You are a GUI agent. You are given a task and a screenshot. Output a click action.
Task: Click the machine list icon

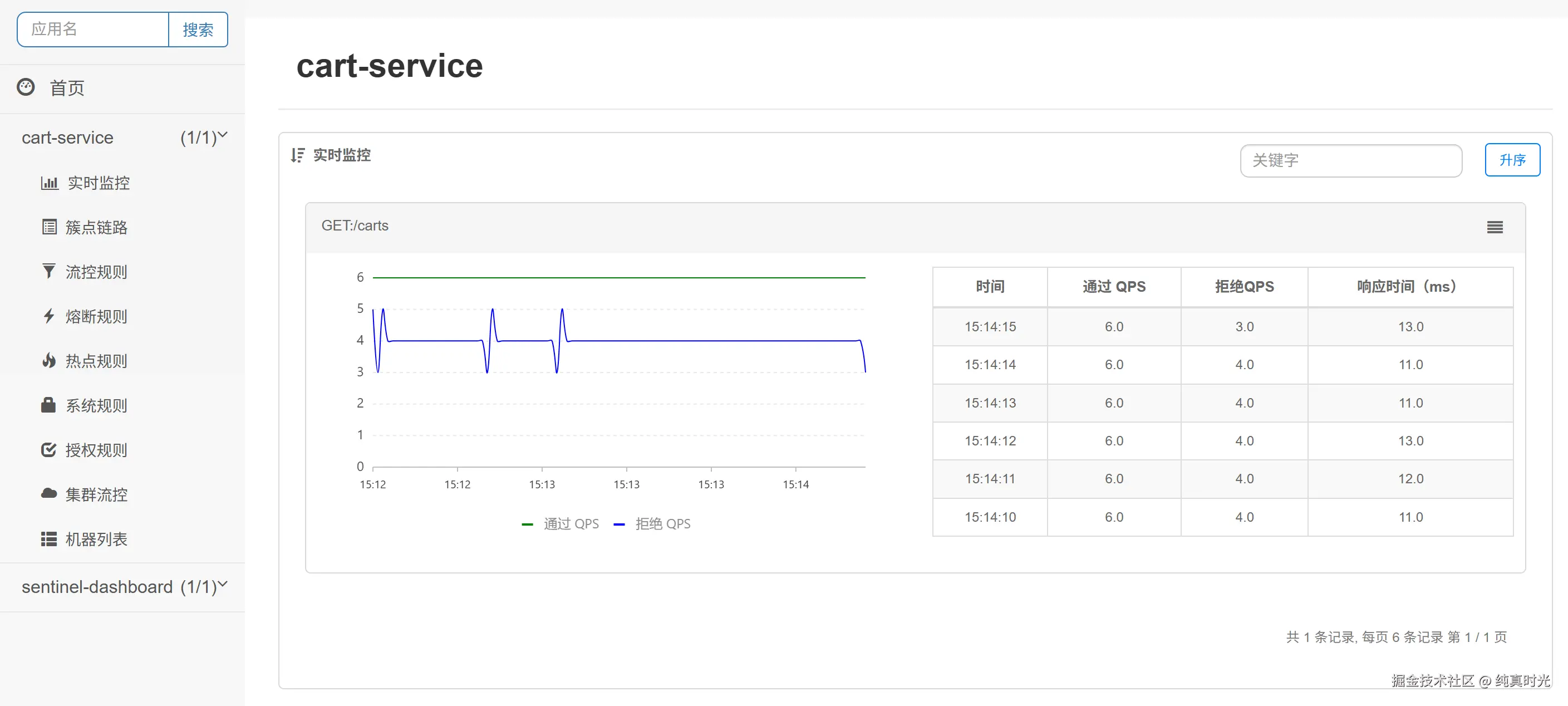click(x=48, y=539)
